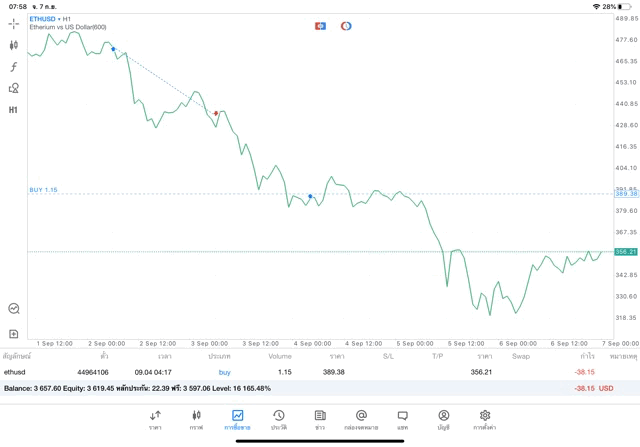
Task: Open the ประวัติ history tab
Action: (x=279, y=420)
